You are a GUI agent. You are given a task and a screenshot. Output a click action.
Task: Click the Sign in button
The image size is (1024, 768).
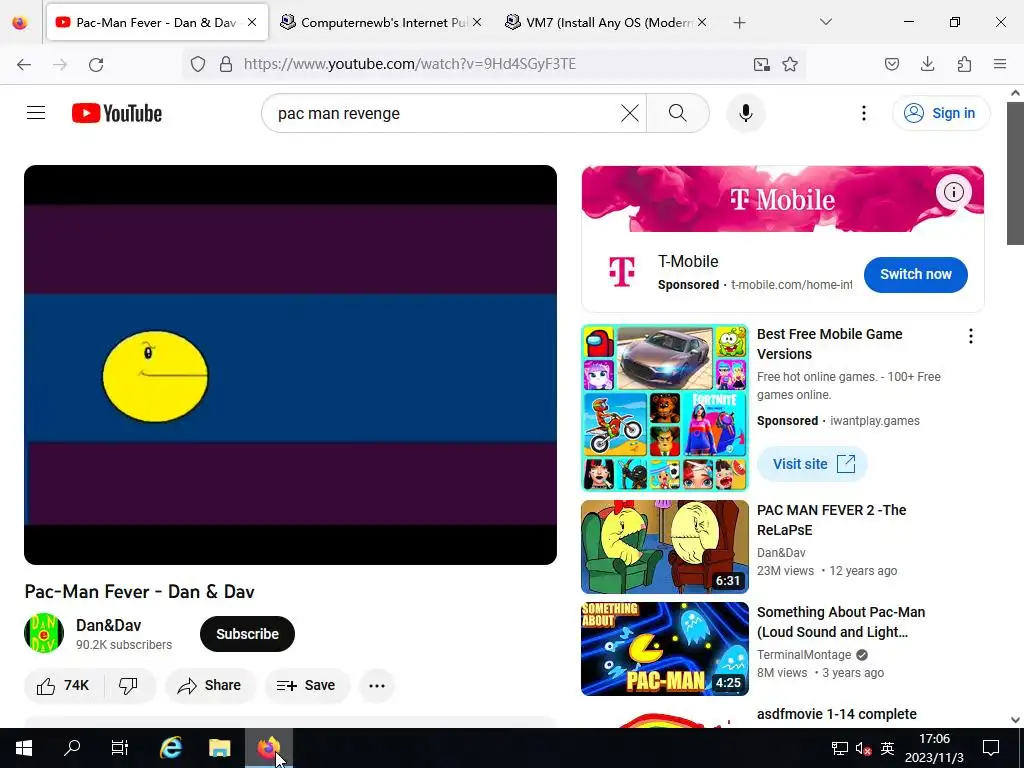(940, 113)
